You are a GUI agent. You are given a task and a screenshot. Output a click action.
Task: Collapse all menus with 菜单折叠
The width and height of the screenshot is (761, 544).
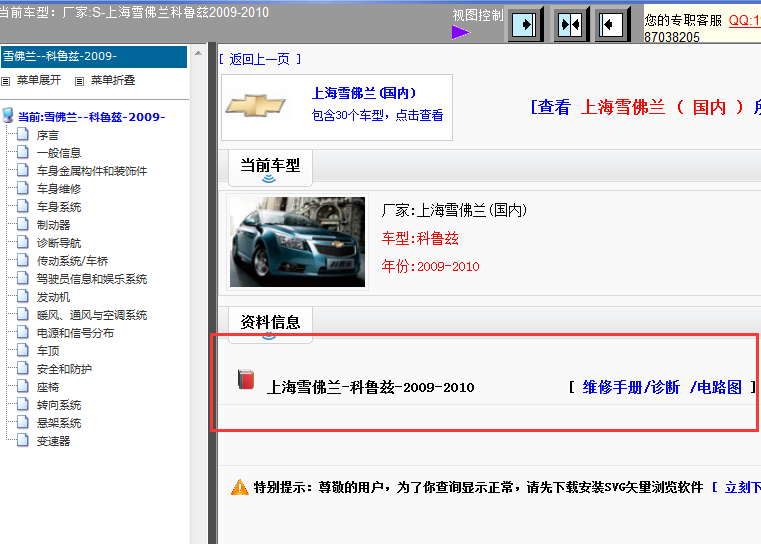click(x=113, y=80)
